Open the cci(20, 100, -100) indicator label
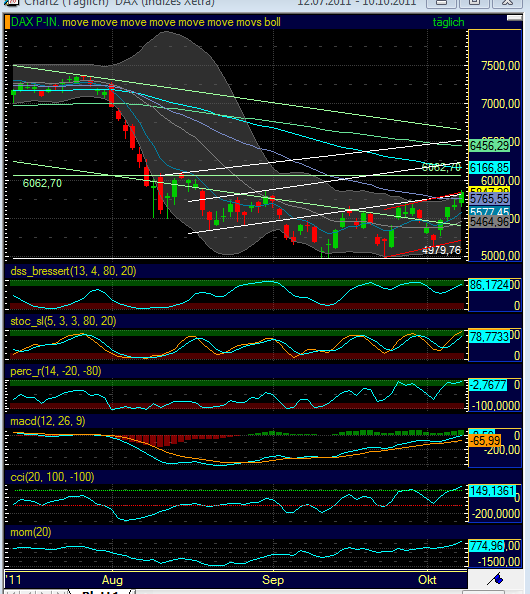Image resolution: width=530 pixels, height=594 pixels. coord(52,477)
